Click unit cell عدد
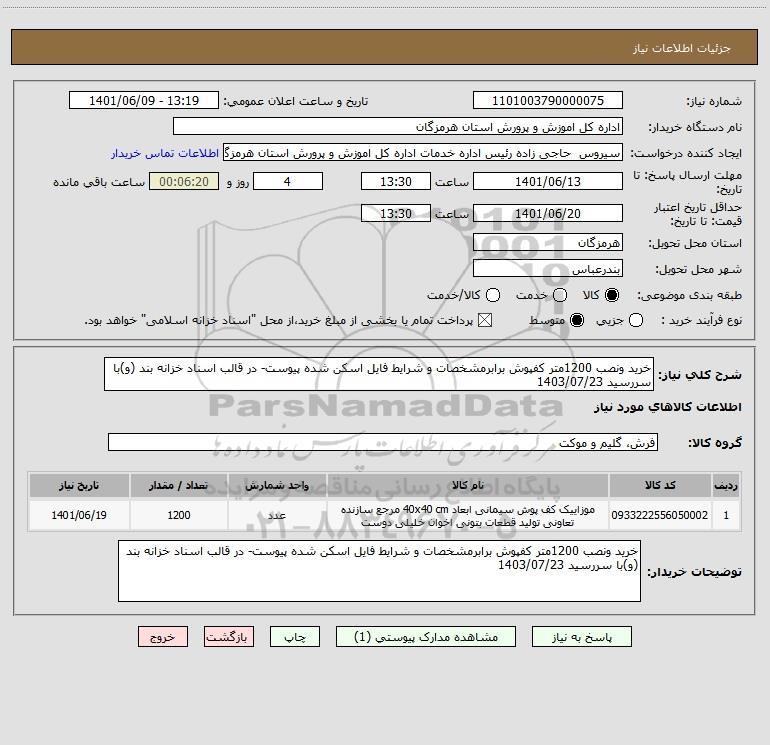 point(277,515)
